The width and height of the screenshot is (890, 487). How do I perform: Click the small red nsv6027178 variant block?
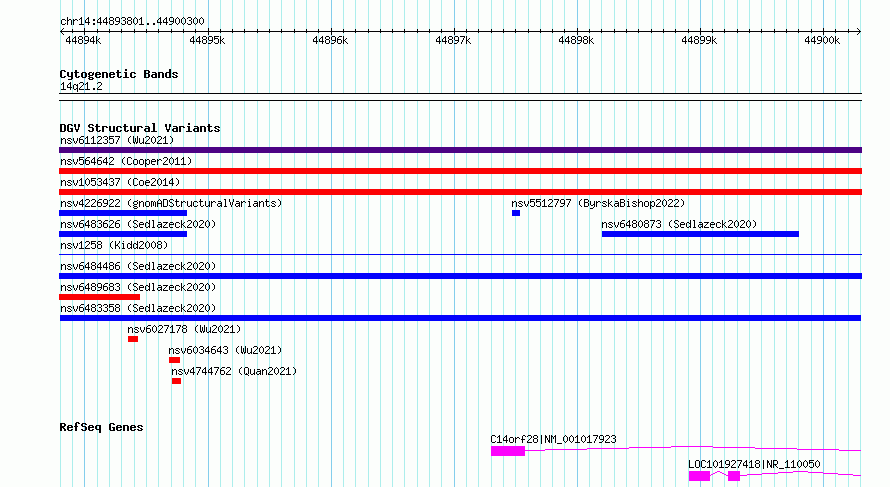click(x=133, y=339)
